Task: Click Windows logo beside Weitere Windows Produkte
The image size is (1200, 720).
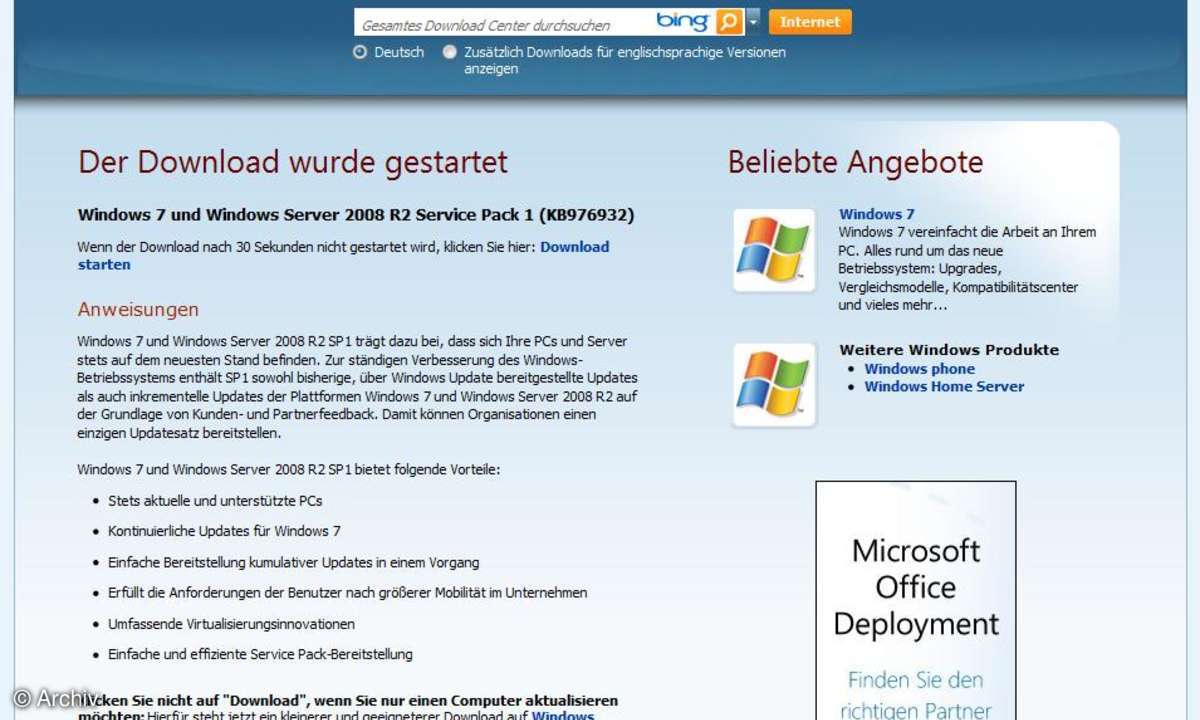Action: coord(774,384)
